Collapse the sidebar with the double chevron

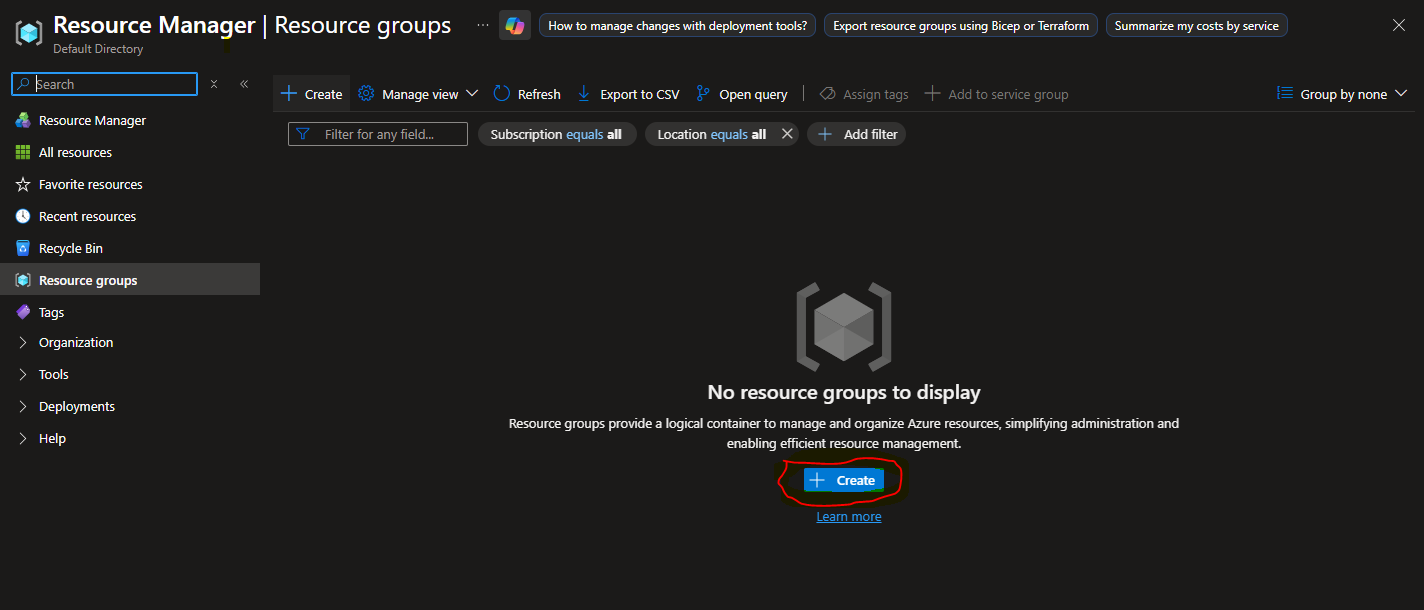tap(244, 84)
